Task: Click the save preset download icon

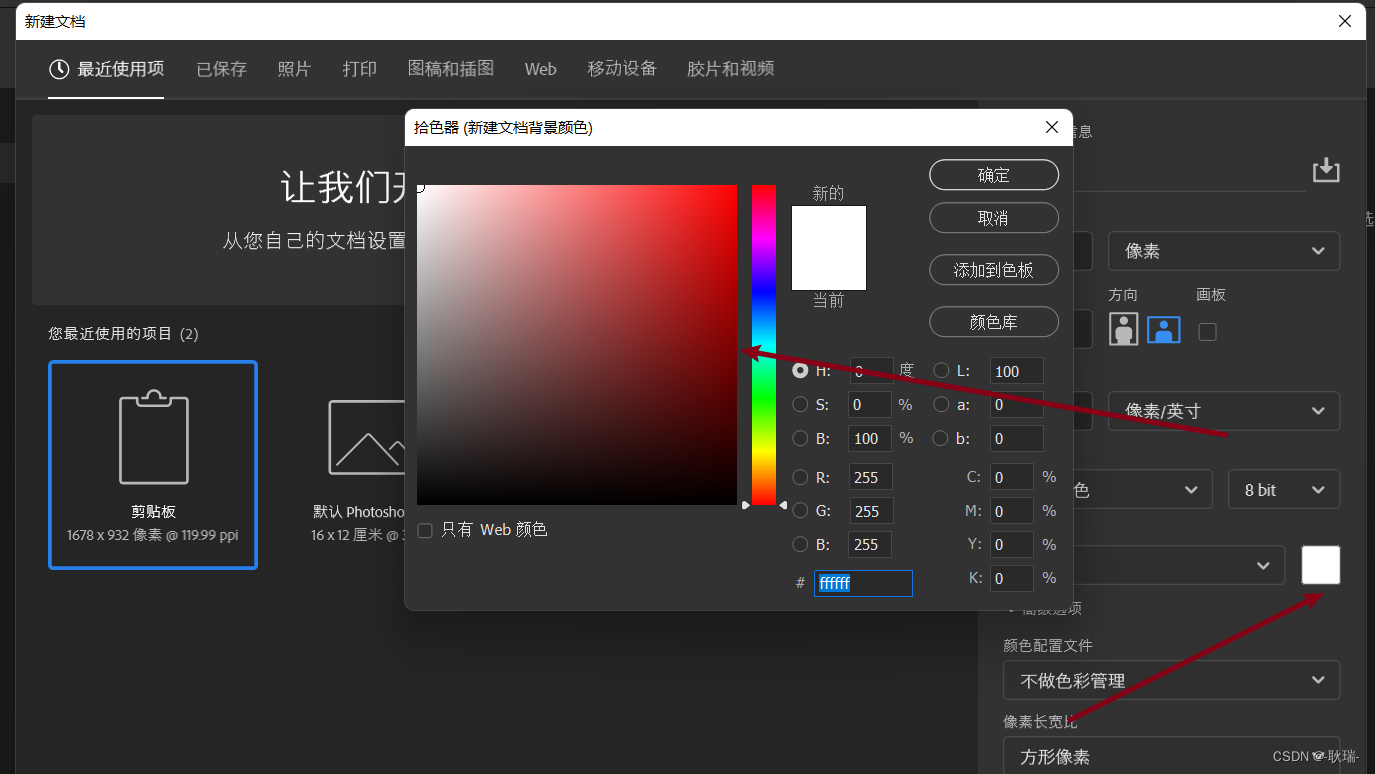Action: point(1326,170)
